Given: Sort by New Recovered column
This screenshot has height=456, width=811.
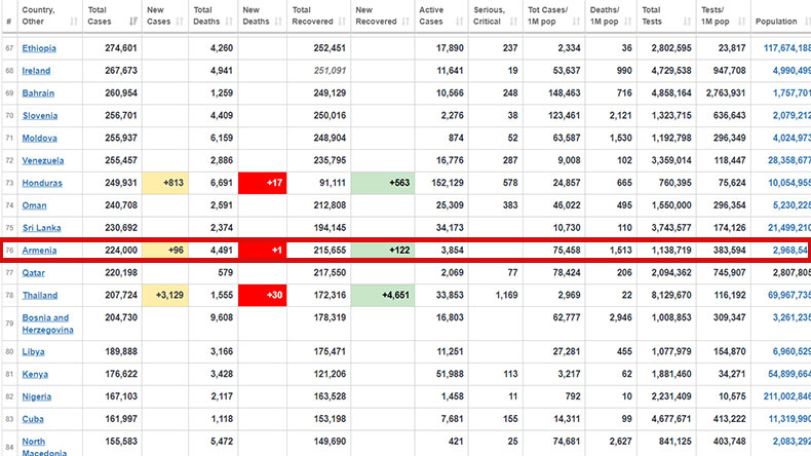Looking at the screenshot, I should tap(382, 16).
